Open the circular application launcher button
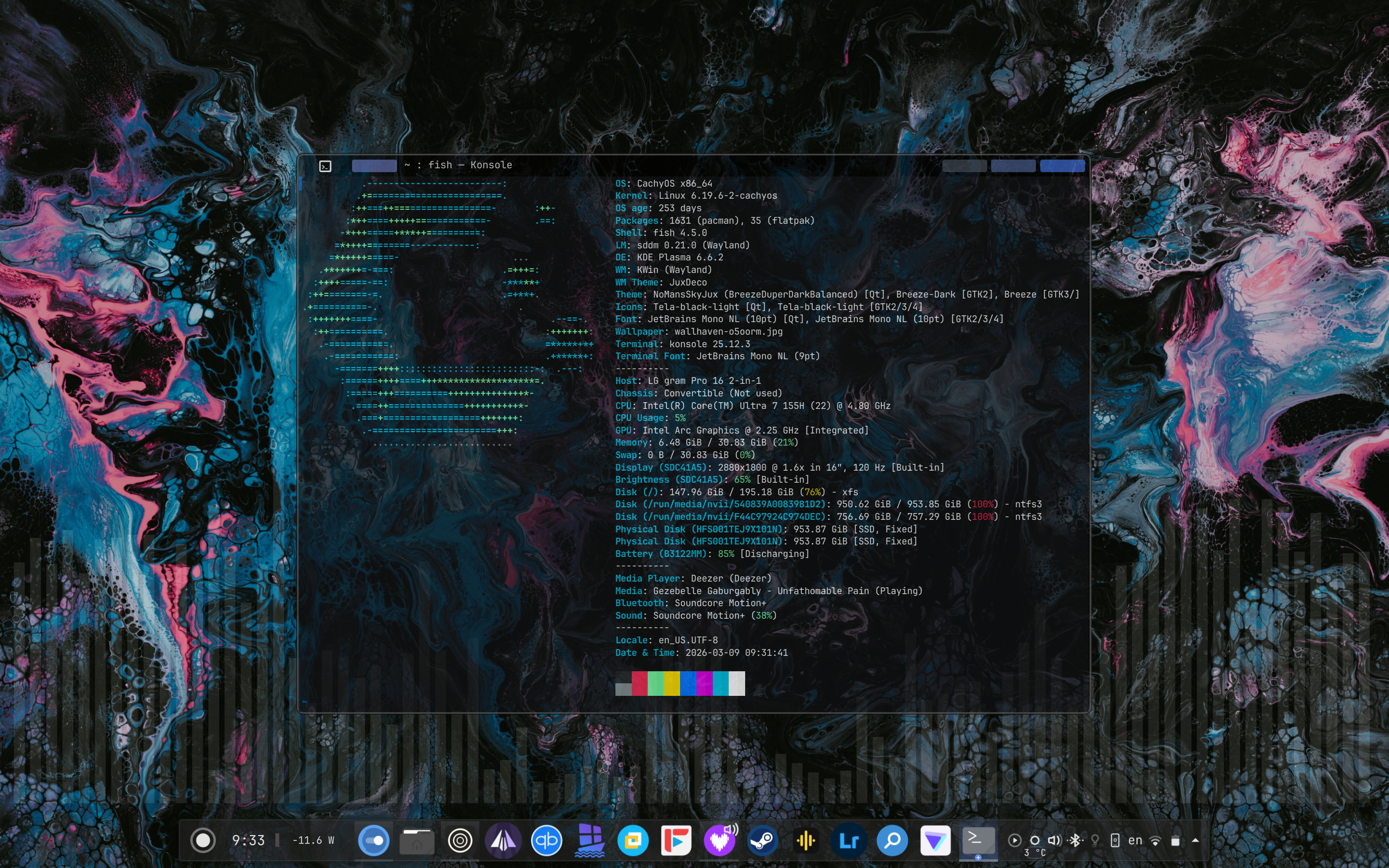 point(203,841)
